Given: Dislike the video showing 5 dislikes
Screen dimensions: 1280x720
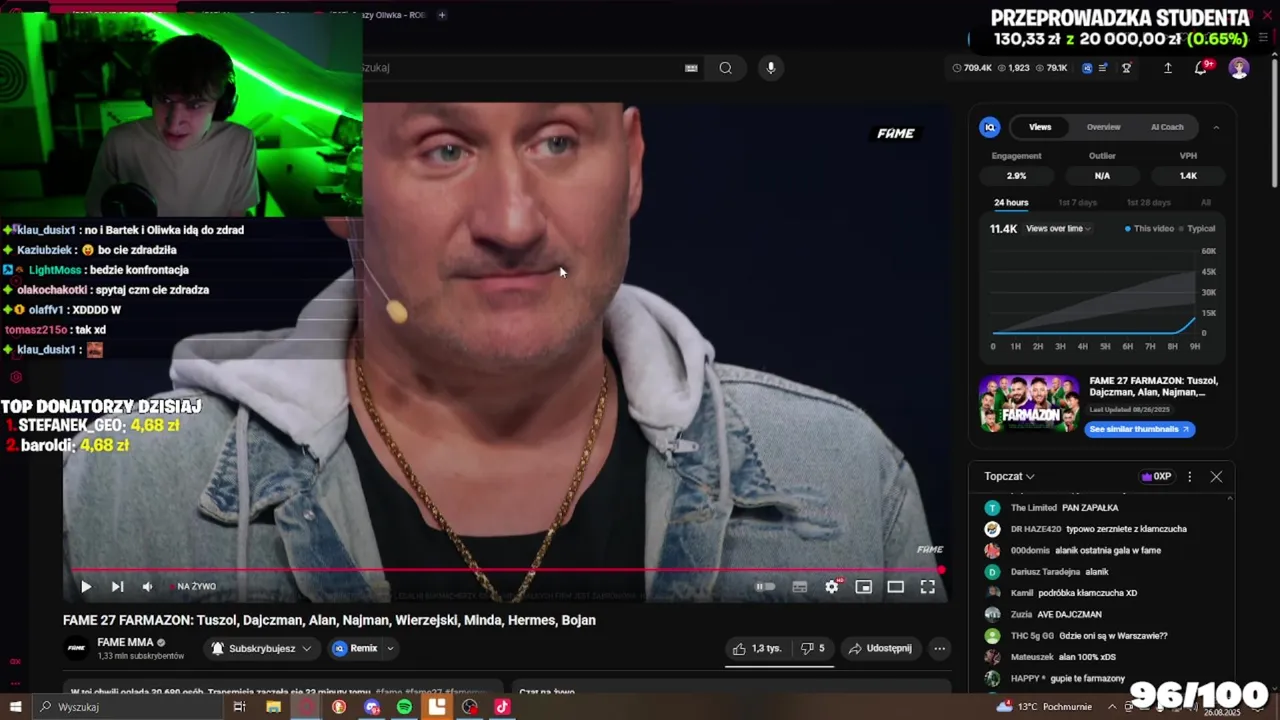Looking at the screenshot, I should pyautogui.click(x=812, y=648).
